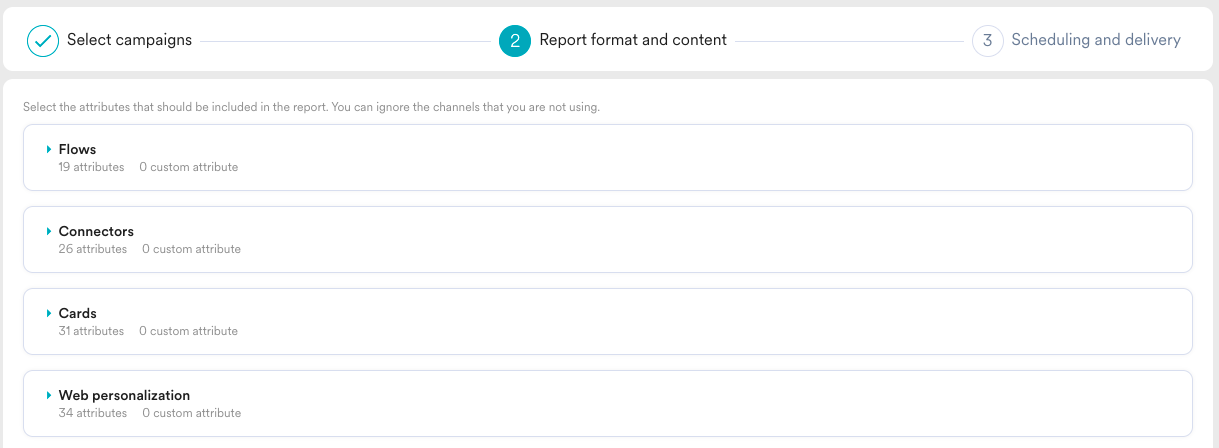Screen dimensions: 1219x448
Task: Click the step 3 numbered circle
Action: [x=987, y=41]
